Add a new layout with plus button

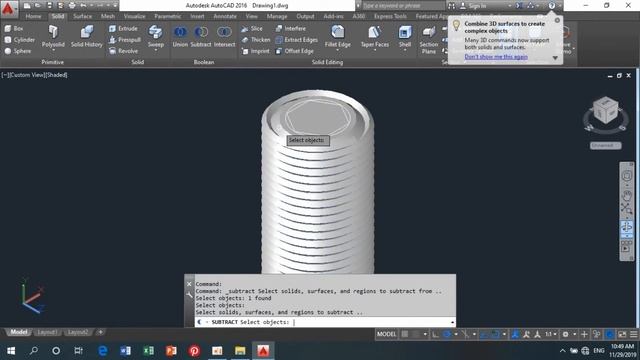pyautogui.click(x=100, y=332)
